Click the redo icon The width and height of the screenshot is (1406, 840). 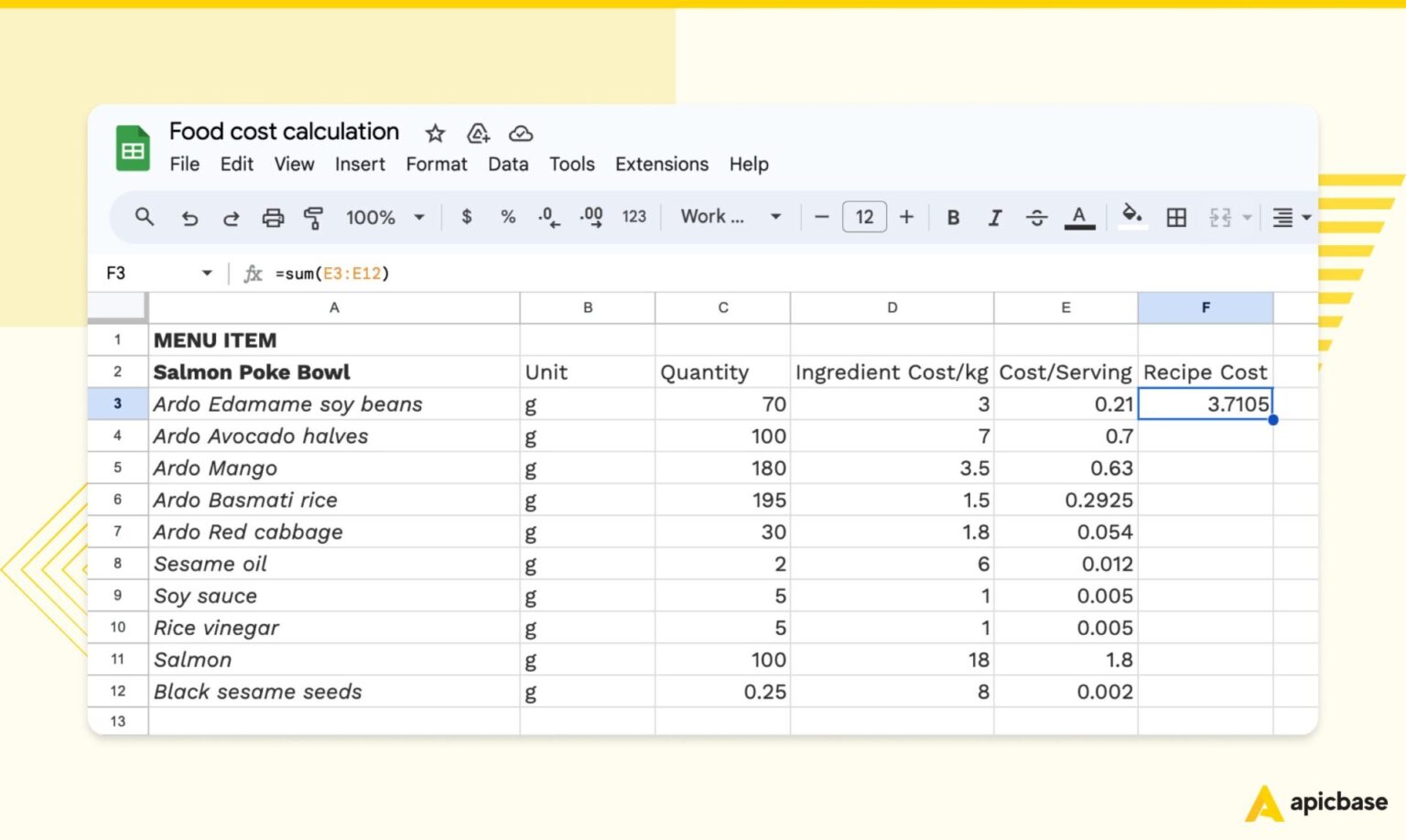click(231, 217)
